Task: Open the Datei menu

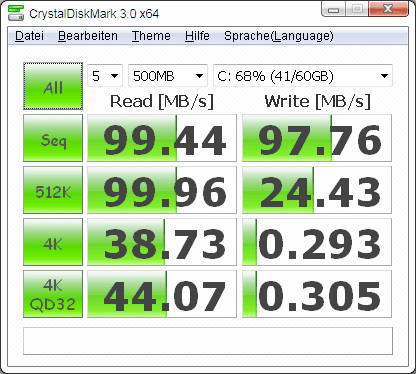Action: point(29,36)
